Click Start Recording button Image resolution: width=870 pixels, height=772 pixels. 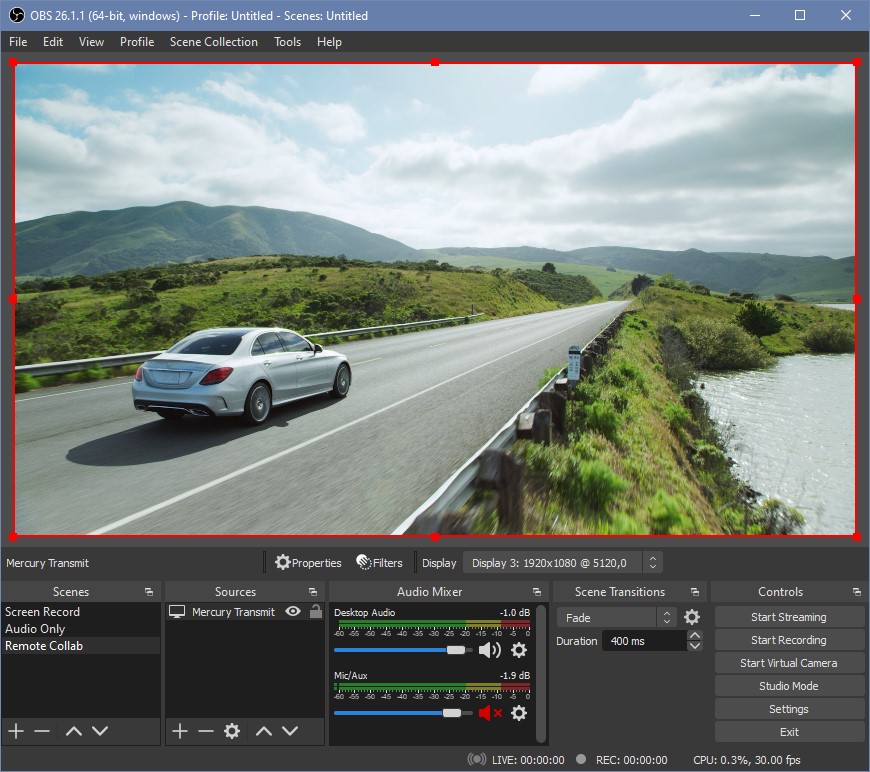[x=788, y=640]
